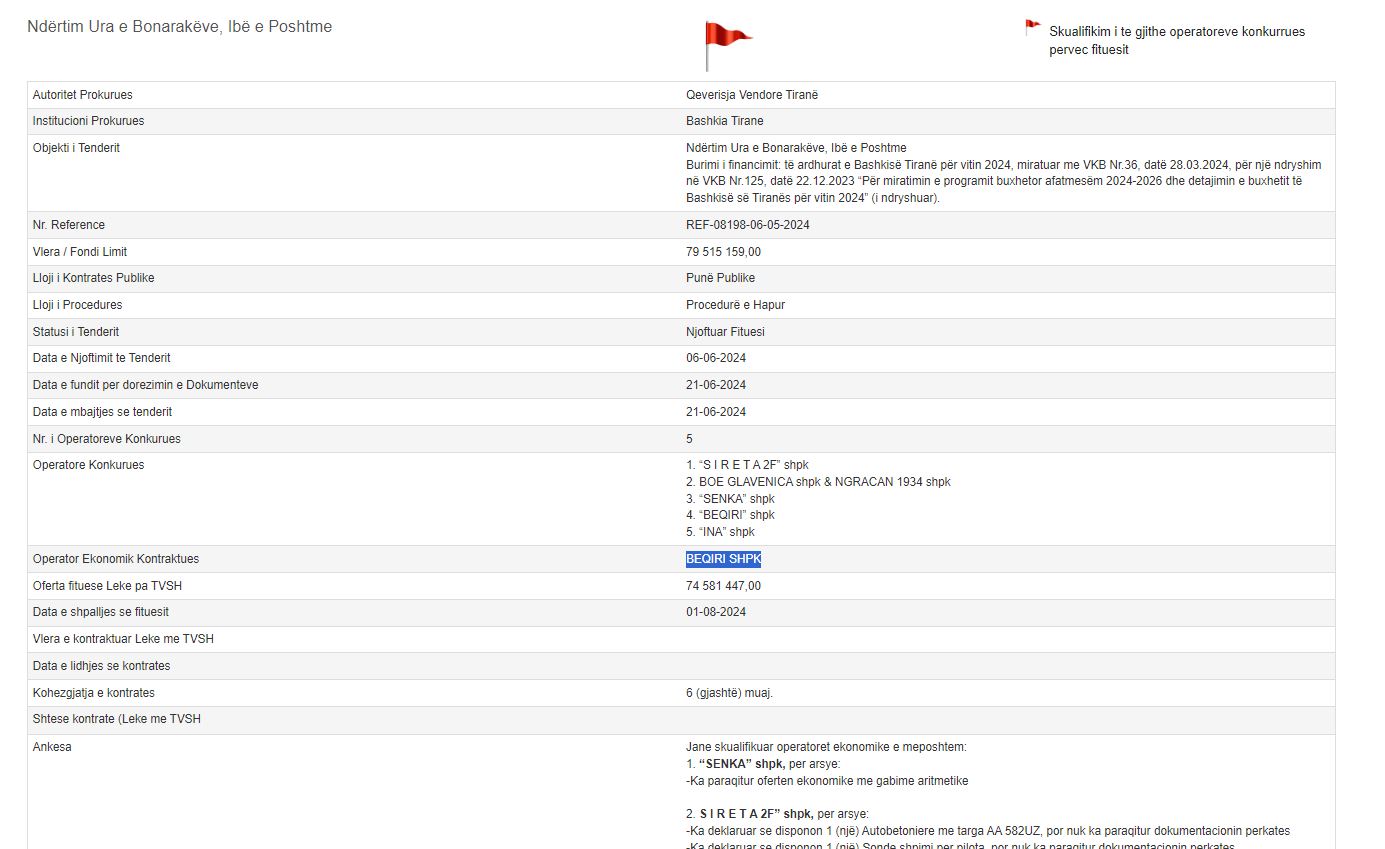Click the limit fund value 79 515 159,00
Viewport: 1385px width, 849px height.
pyautogui.click(x=723, y=252)
